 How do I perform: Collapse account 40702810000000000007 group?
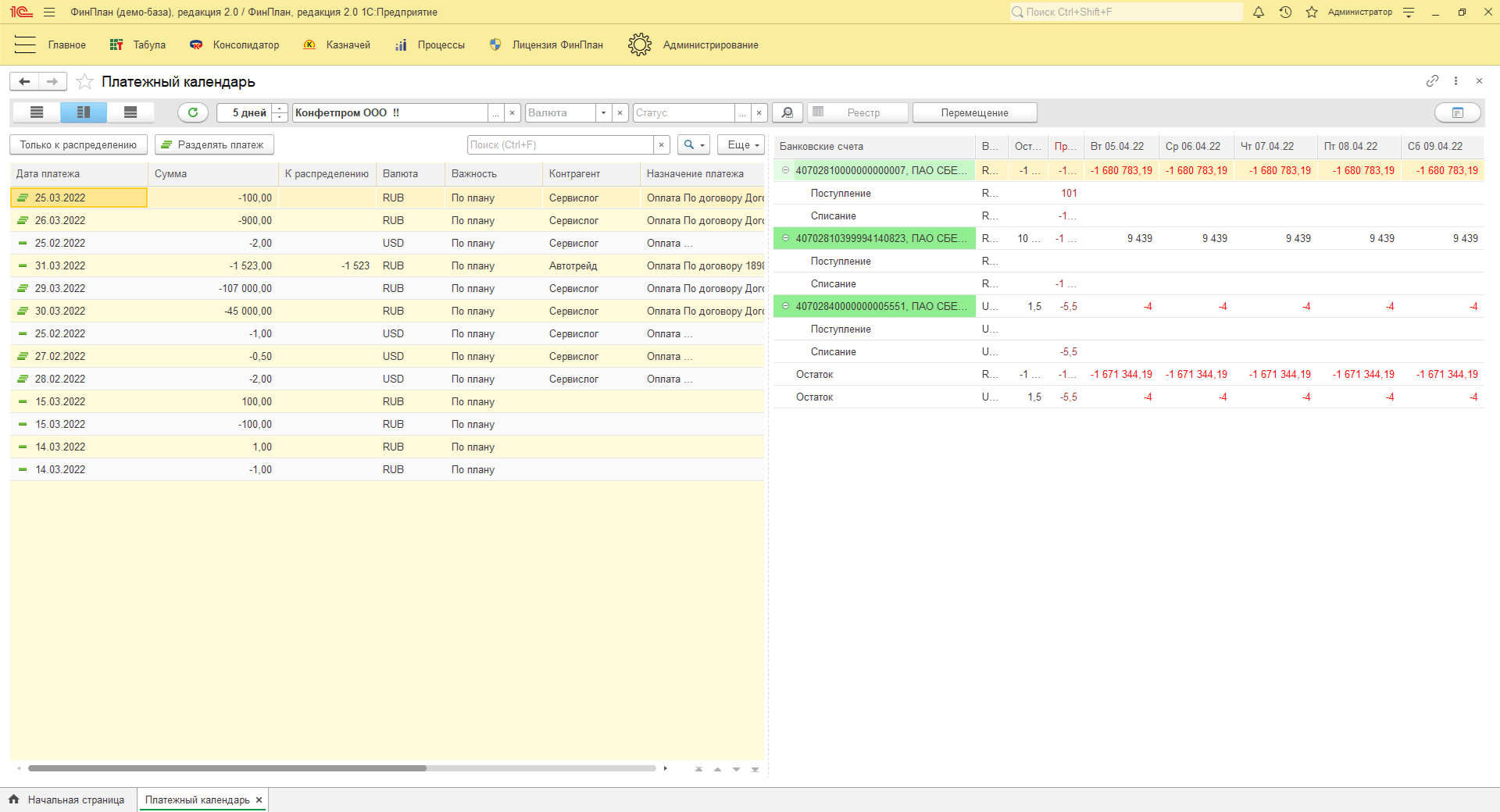[785, 170]
